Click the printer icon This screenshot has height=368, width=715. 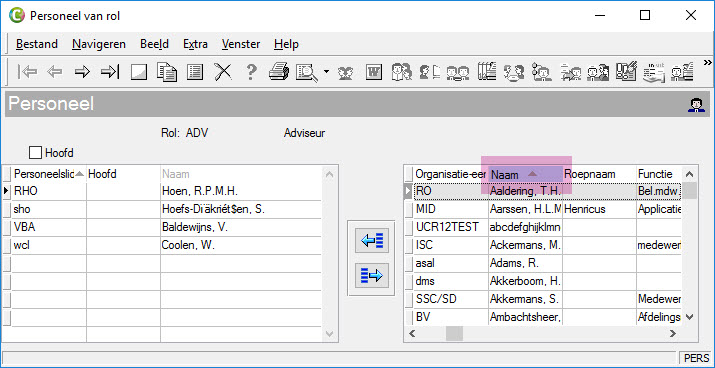point(279,72)
